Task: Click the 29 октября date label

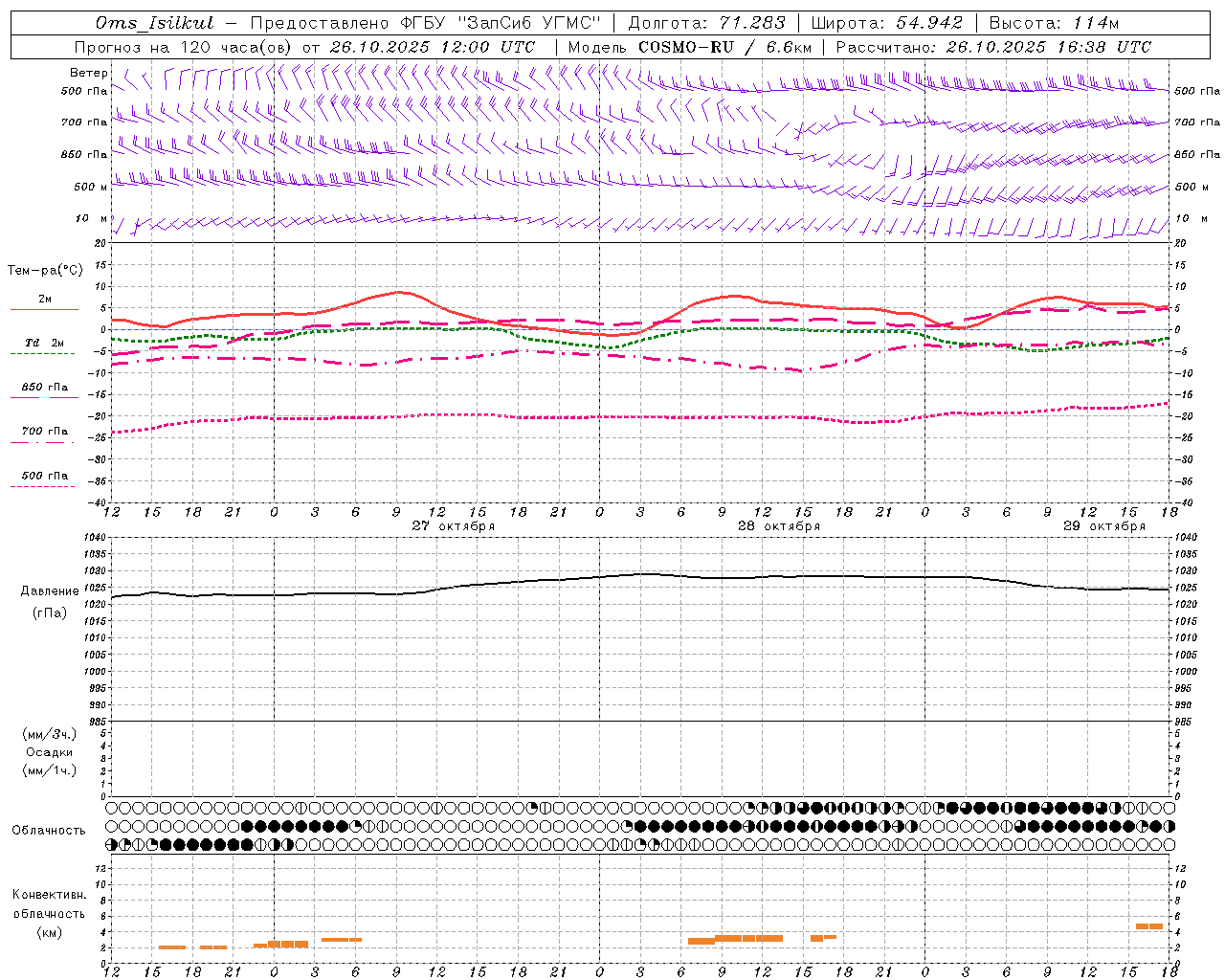Action: (1104, 526)
